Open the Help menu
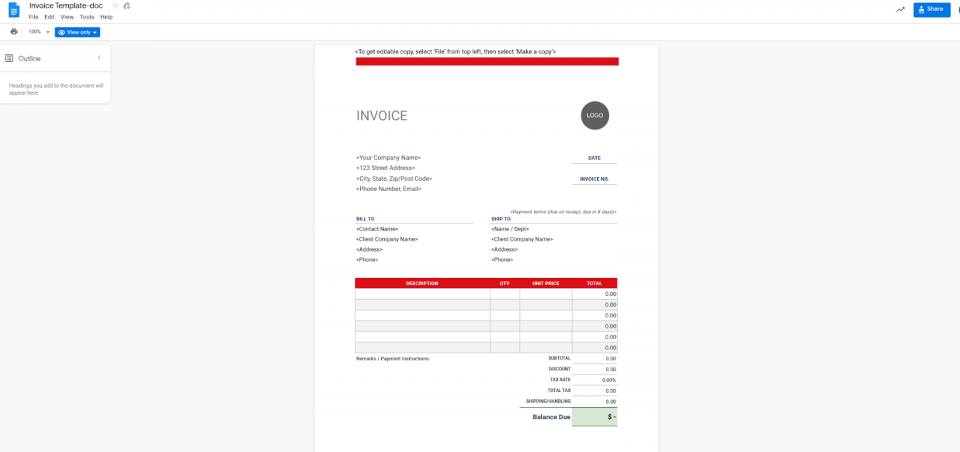960x452 pixels. coord(107,17)
